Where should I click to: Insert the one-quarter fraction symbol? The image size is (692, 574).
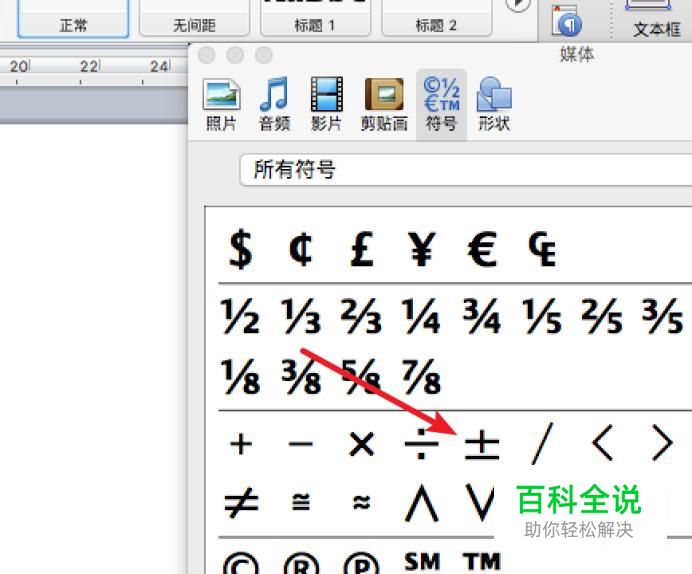click(x=421, y=316)
